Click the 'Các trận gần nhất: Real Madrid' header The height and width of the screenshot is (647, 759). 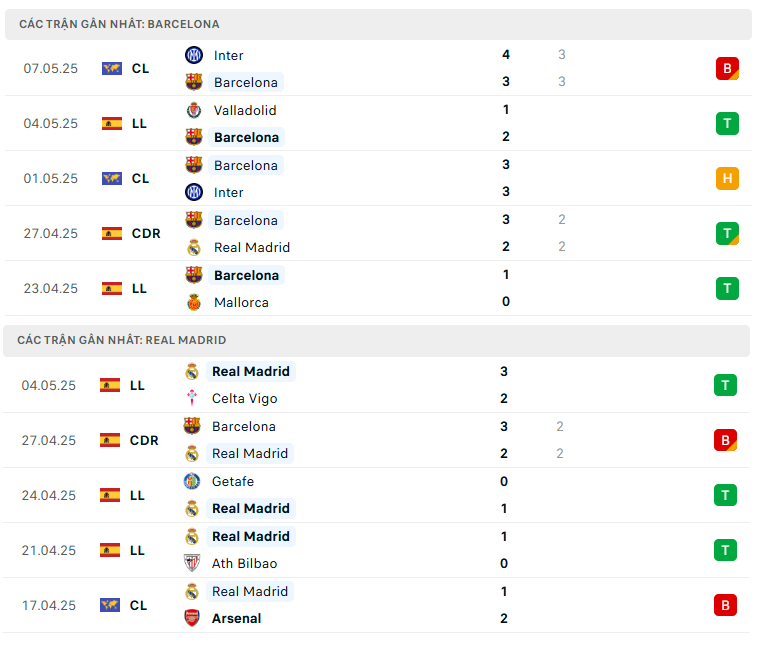[122, 340]
